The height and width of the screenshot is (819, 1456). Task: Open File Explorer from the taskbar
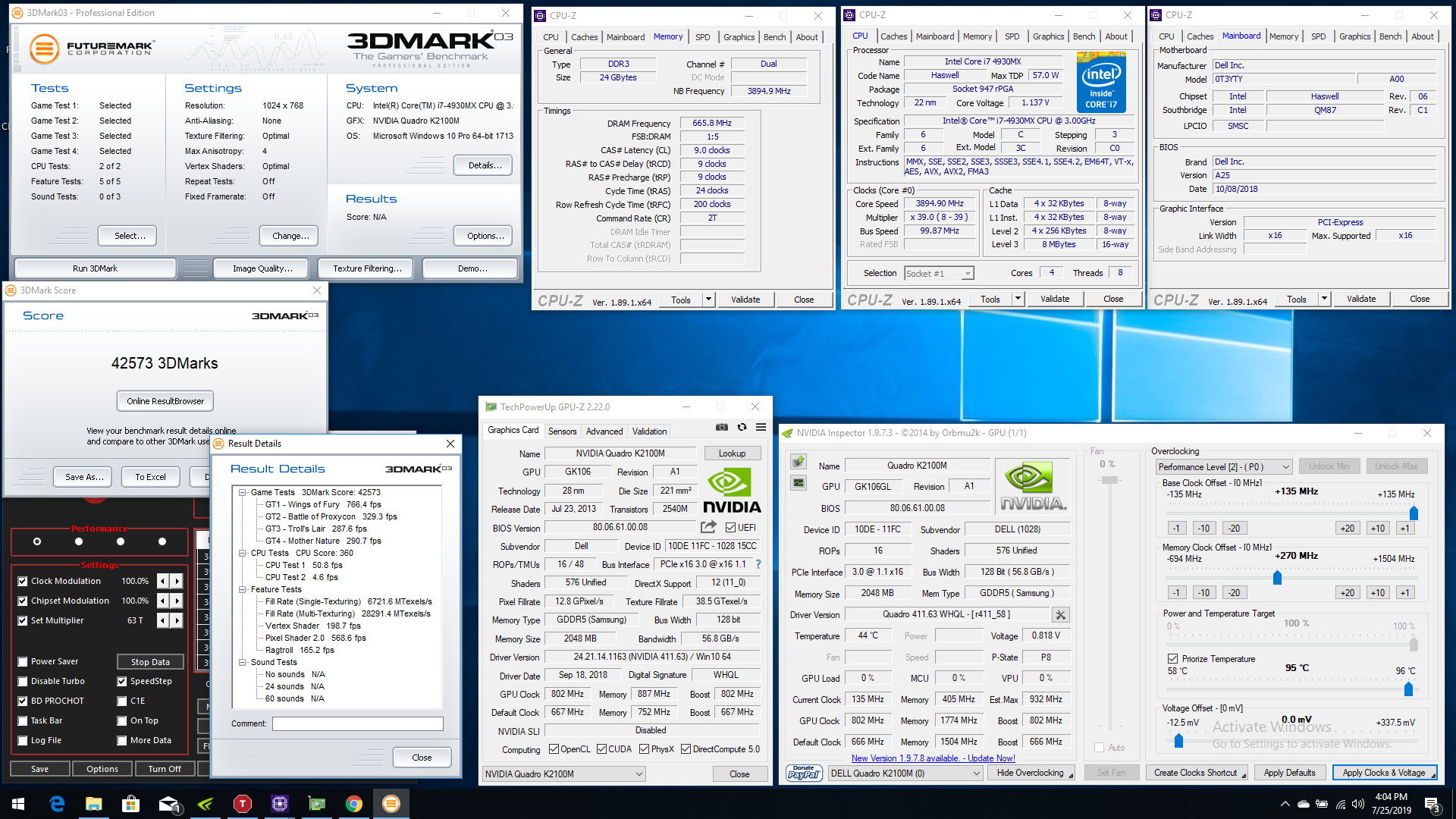click(x=93, y=804)
